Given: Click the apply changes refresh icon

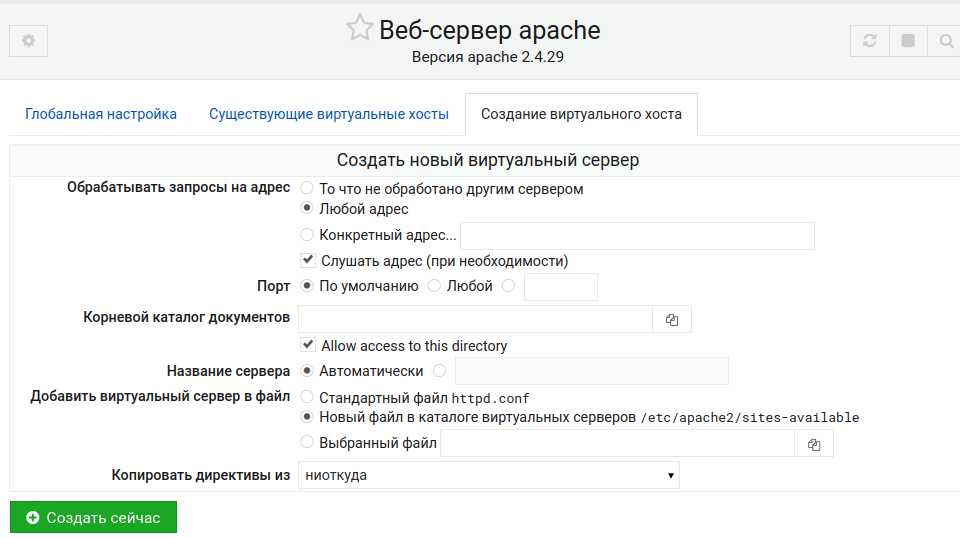Looking at the screenshot, I should coord(869,41).
